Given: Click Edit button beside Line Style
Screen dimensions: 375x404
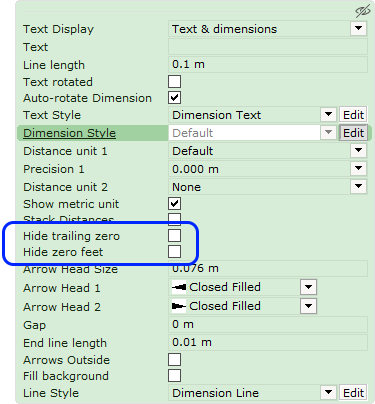Looking at the screenshot, I should [353, 393].
